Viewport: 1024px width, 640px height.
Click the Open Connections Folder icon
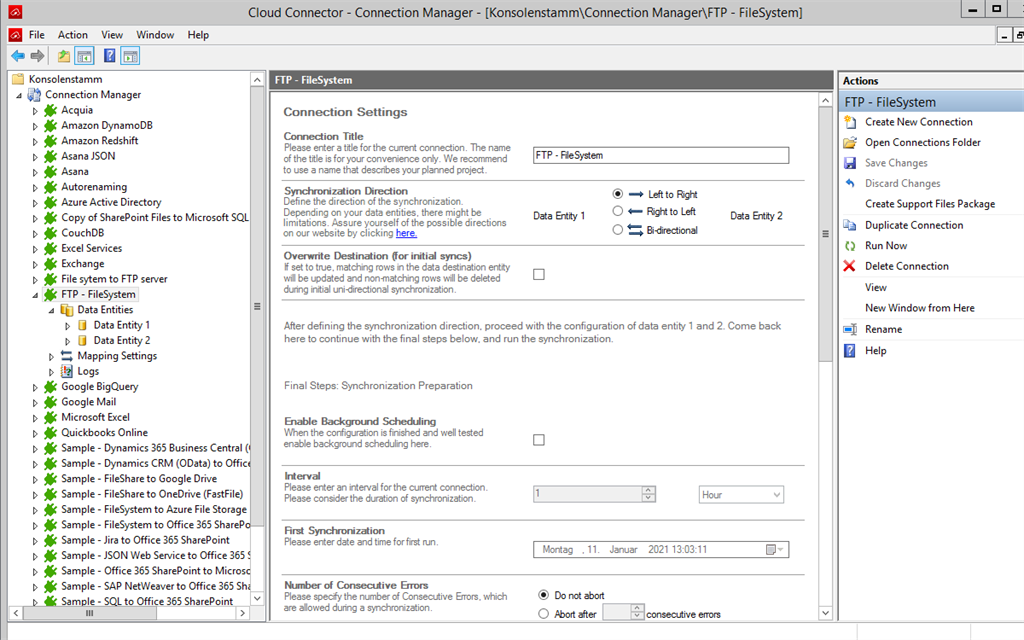click(x=850, y=143)
